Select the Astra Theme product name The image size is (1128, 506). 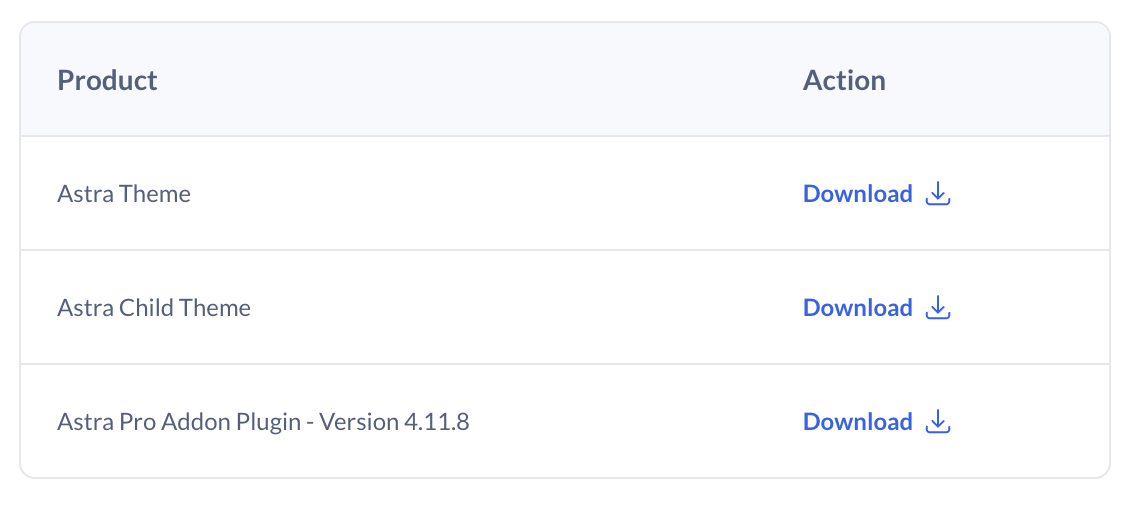124,194
